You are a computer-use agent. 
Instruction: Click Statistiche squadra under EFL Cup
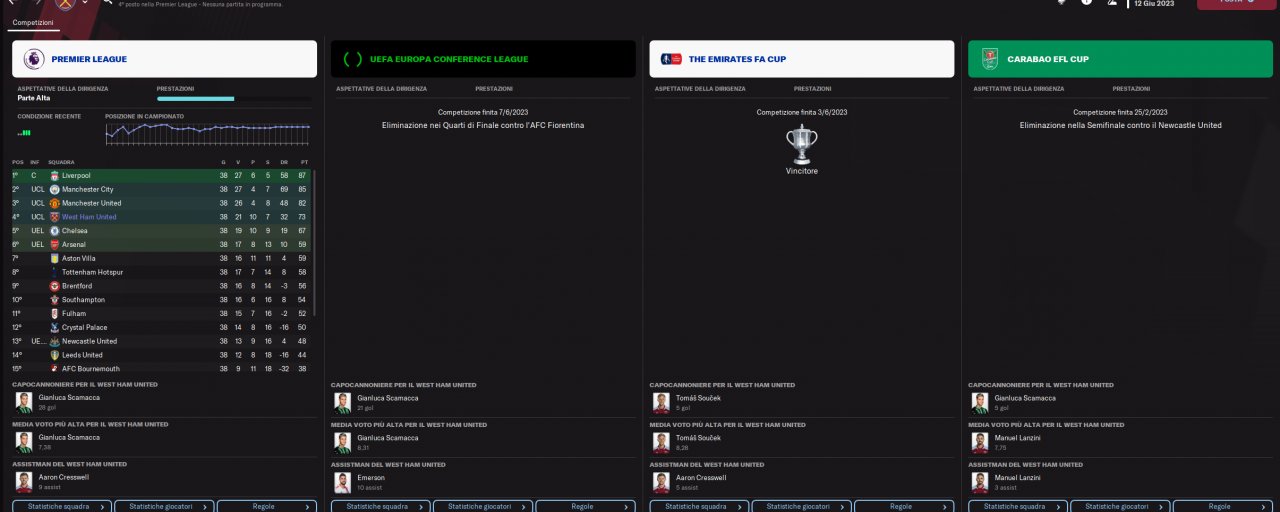[x=1018, y=506]
